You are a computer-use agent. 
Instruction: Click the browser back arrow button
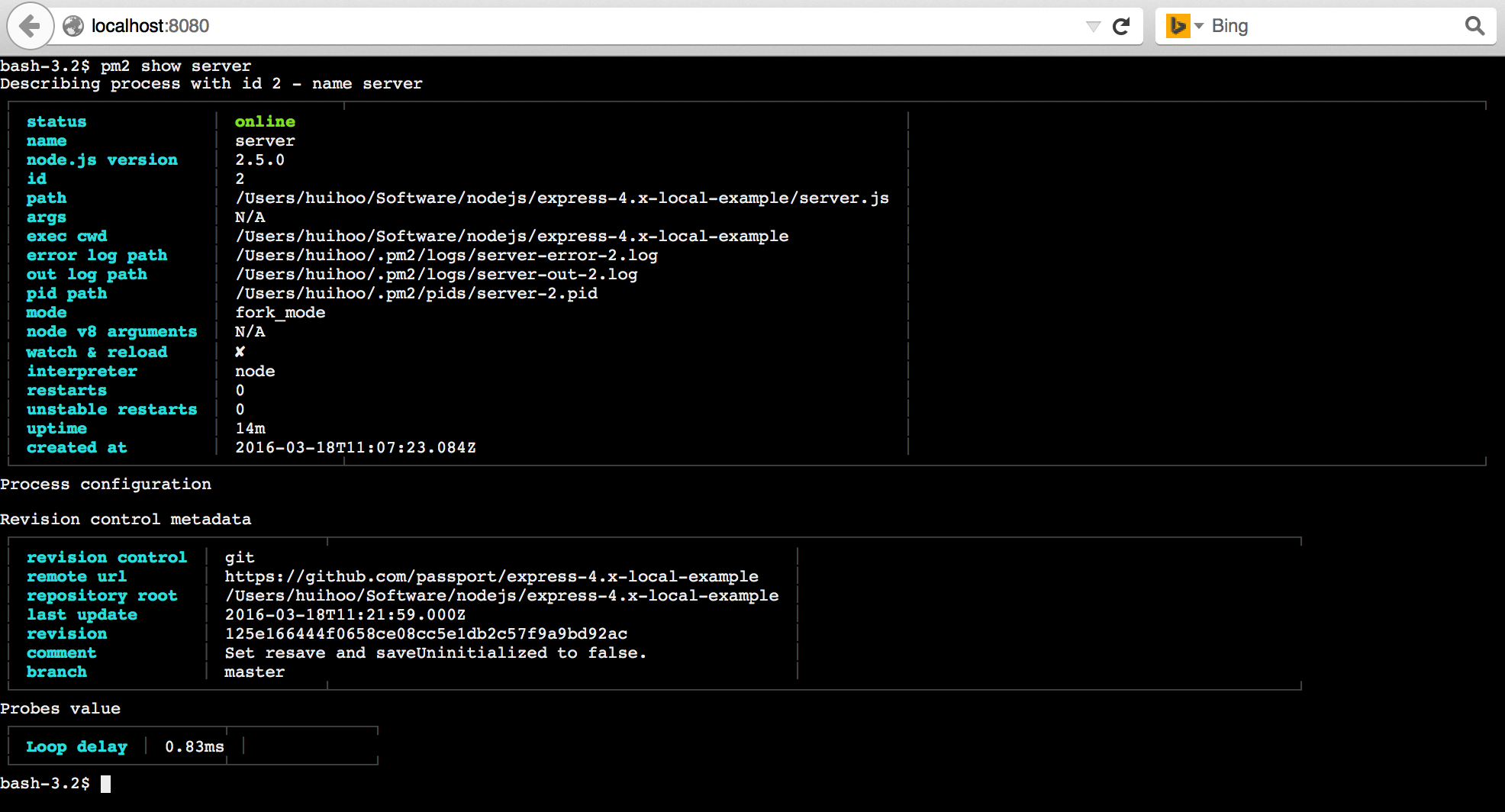tap(30, 26)
